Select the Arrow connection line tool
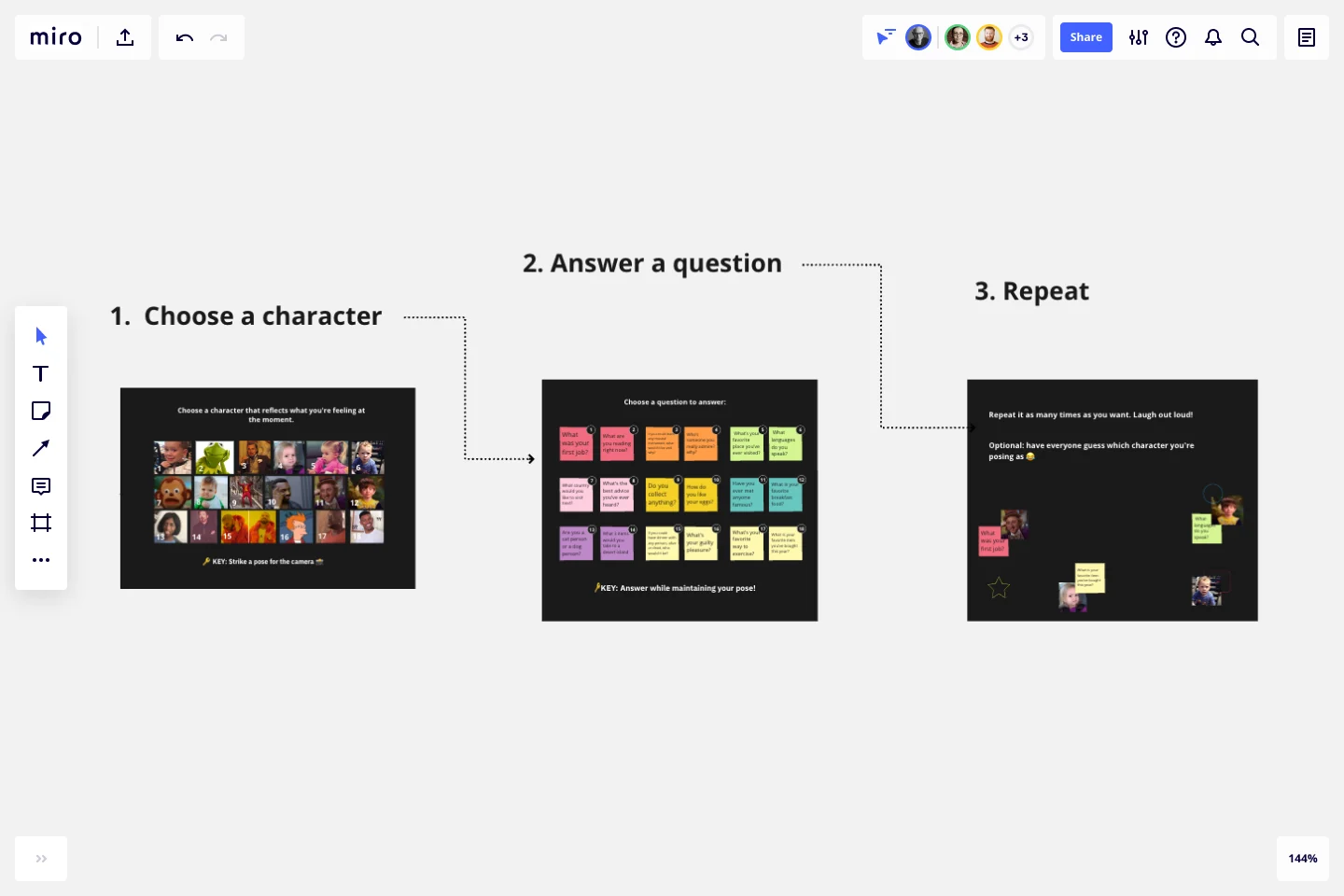Viewport: 1344px width, 896px height. point(41,448)
